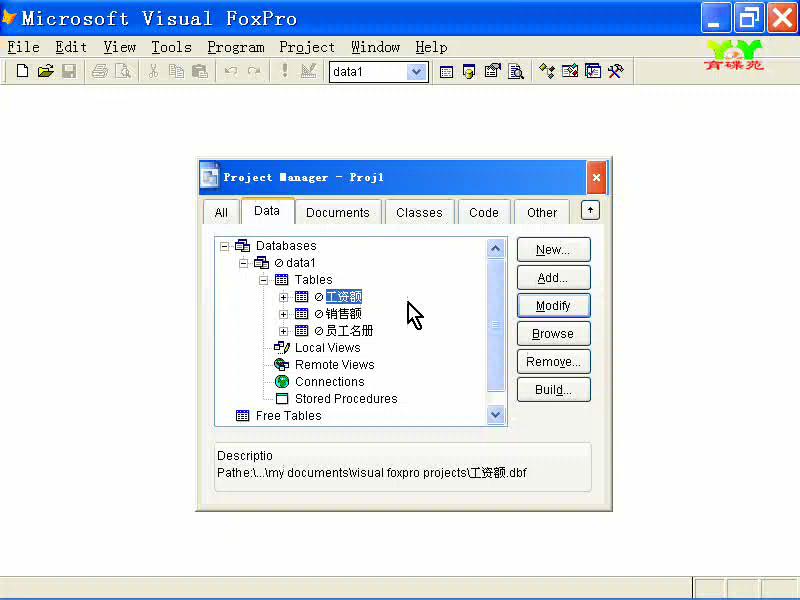Image resolution: width=800 pixels, height=600 pixels.
Task: Expand the 员工名册 table node
Action: pyautogui.click(x=283, y=331)
